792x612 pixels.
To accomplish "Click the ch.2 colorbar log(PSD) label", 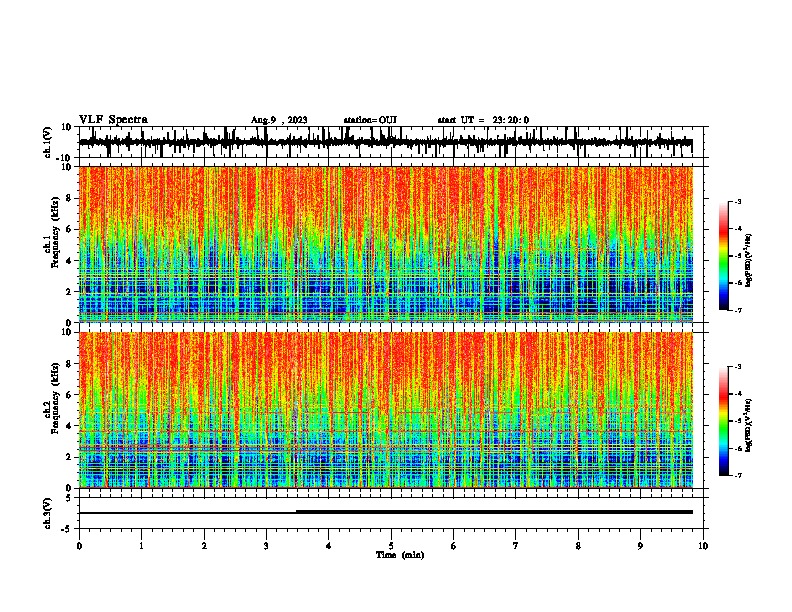I will [749, 424].
